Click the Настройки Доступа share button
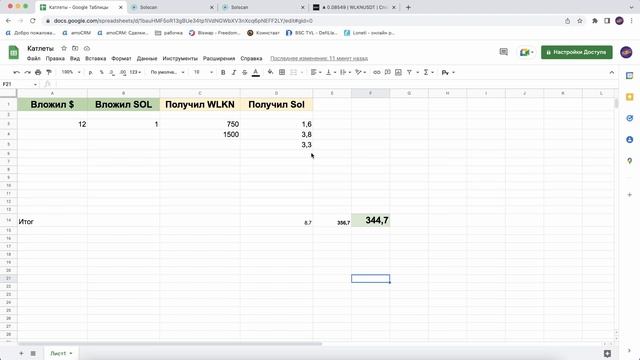The height and width of the screenshot is (360, 640). point(577,52)
